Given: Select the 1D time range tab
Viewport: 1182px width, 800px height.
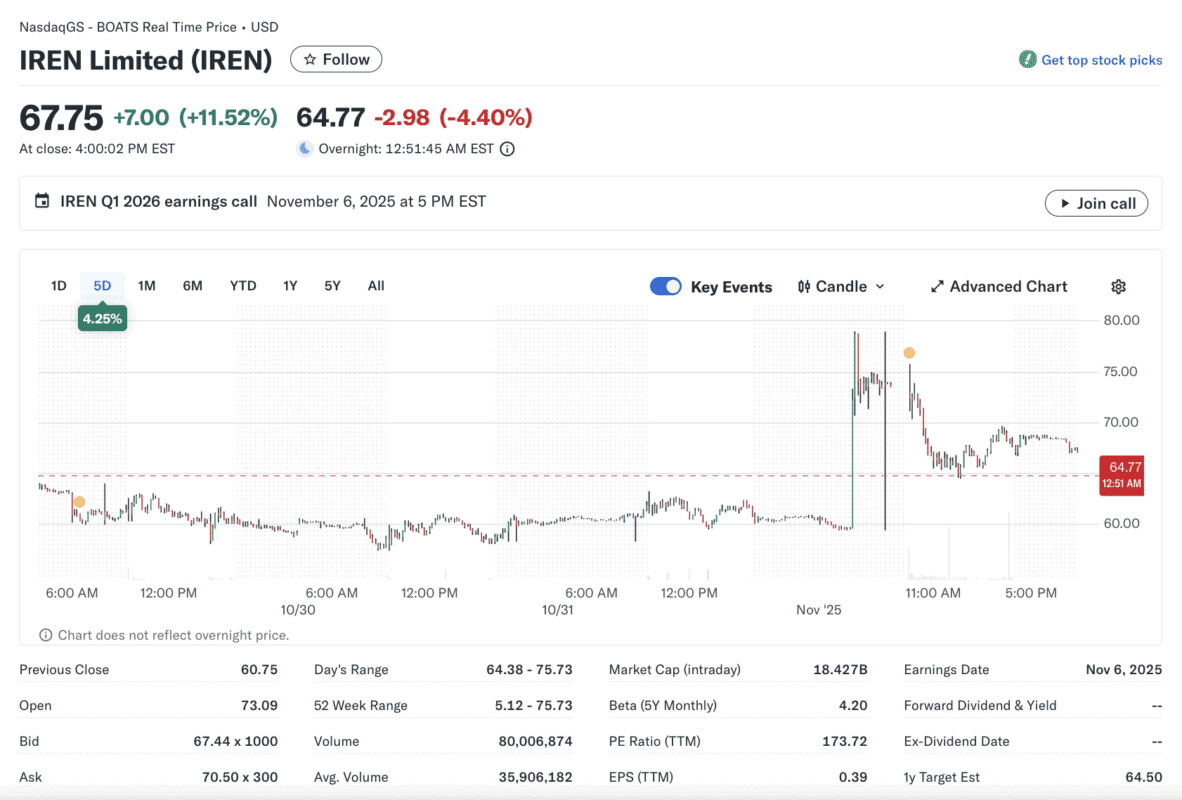Looking at the screenshot, I should point(59,286).
